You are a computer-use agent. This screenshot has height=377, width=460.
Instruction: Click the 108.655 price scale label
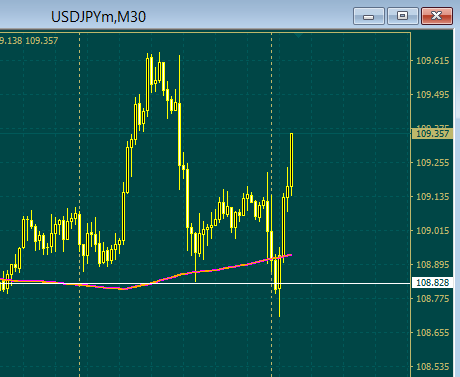click(x=433, y=333)
